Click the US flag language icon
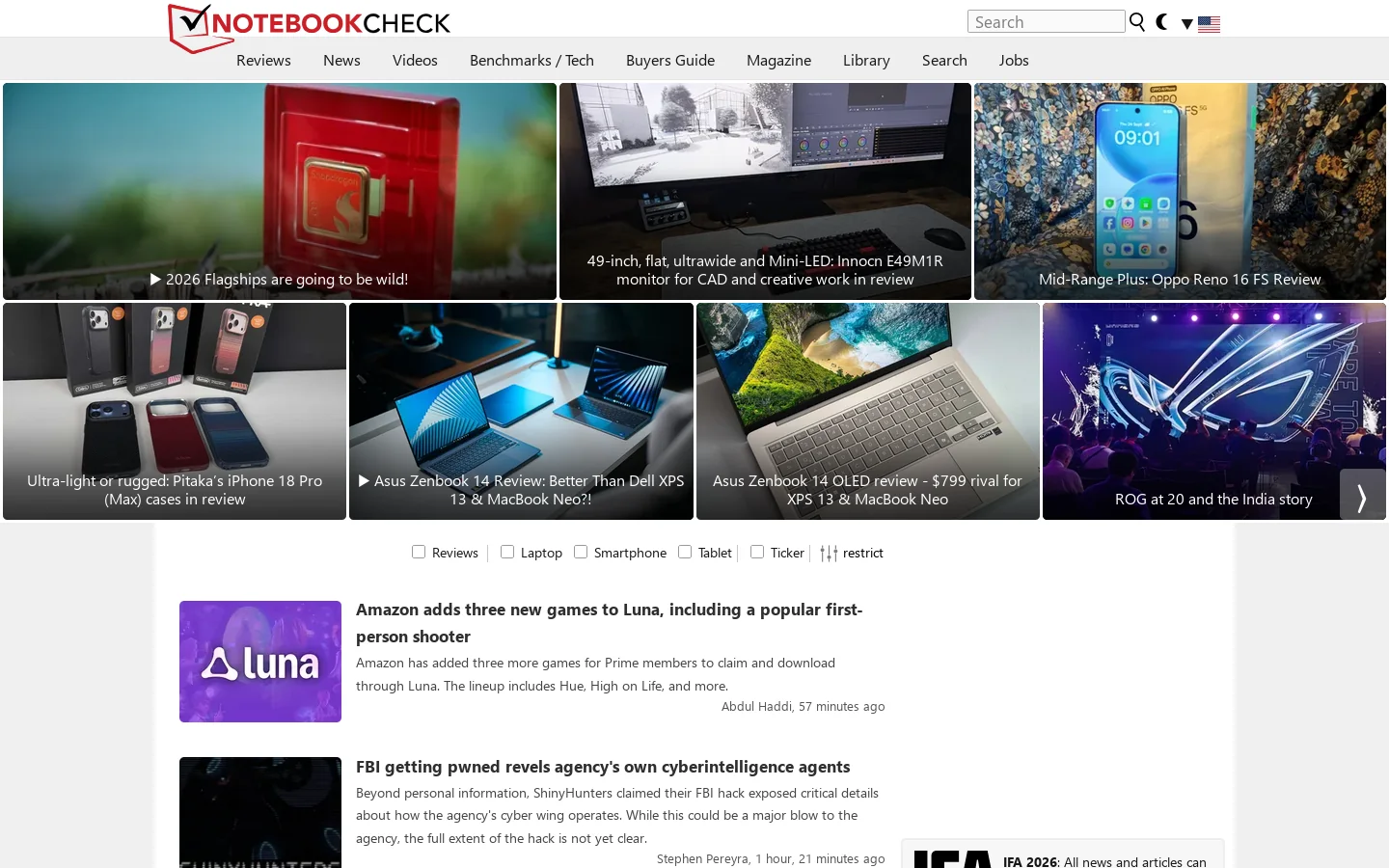 point(1209,24)
